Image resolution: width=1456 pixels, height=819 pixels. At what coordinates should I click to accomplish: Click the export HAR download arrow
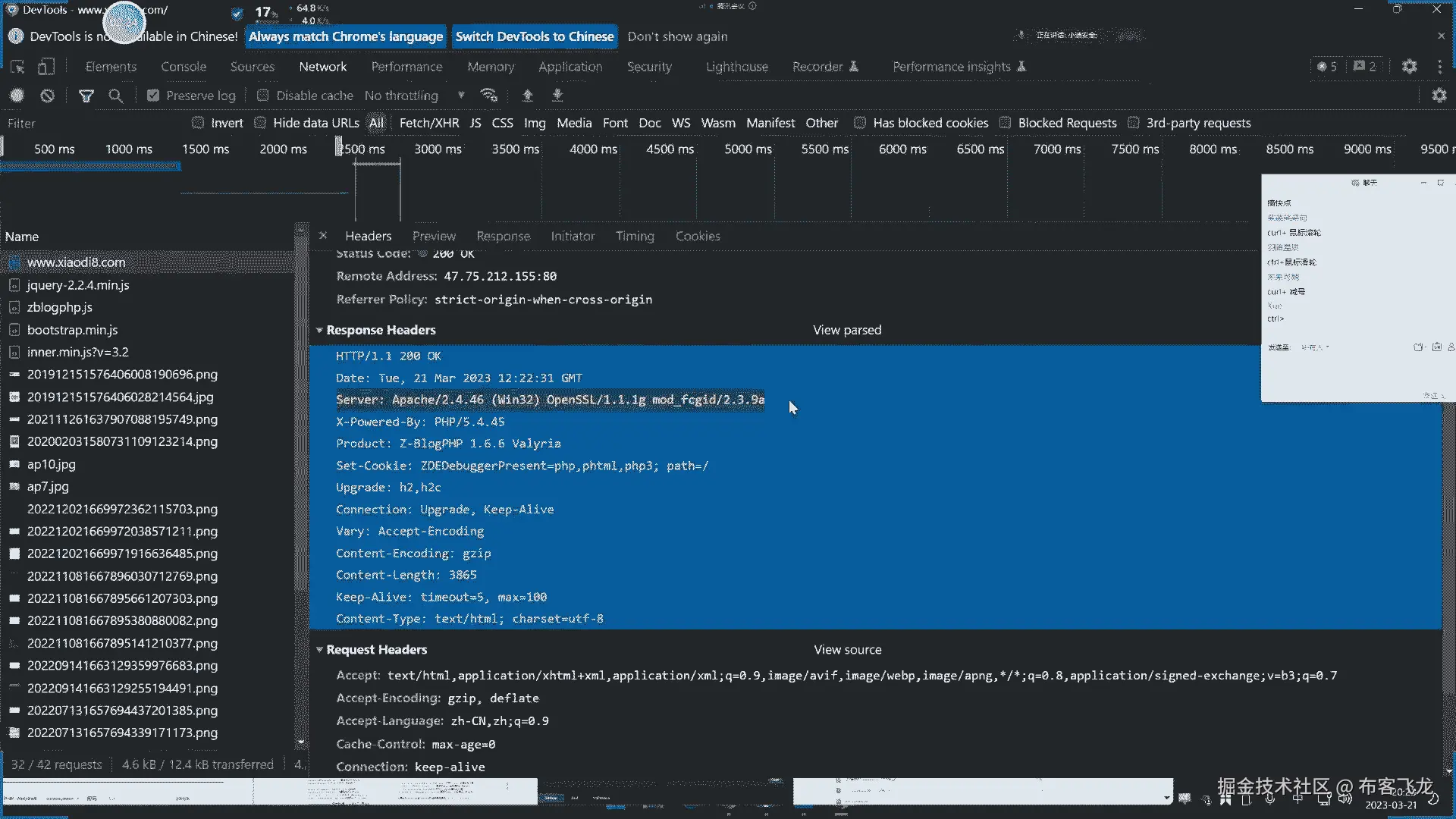[x=557, y=96]
